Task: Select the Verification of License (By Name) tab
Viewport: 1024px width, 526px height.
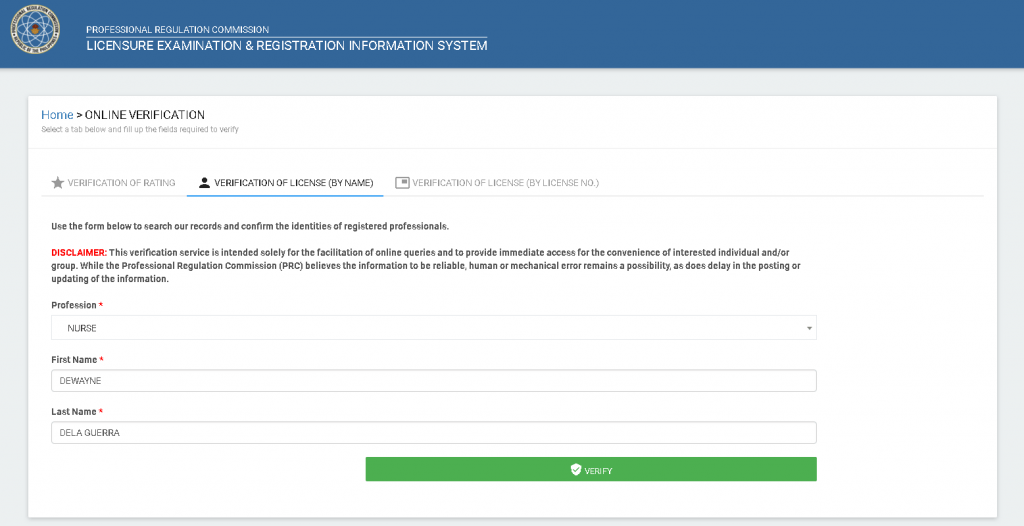Action: (285, 183)
